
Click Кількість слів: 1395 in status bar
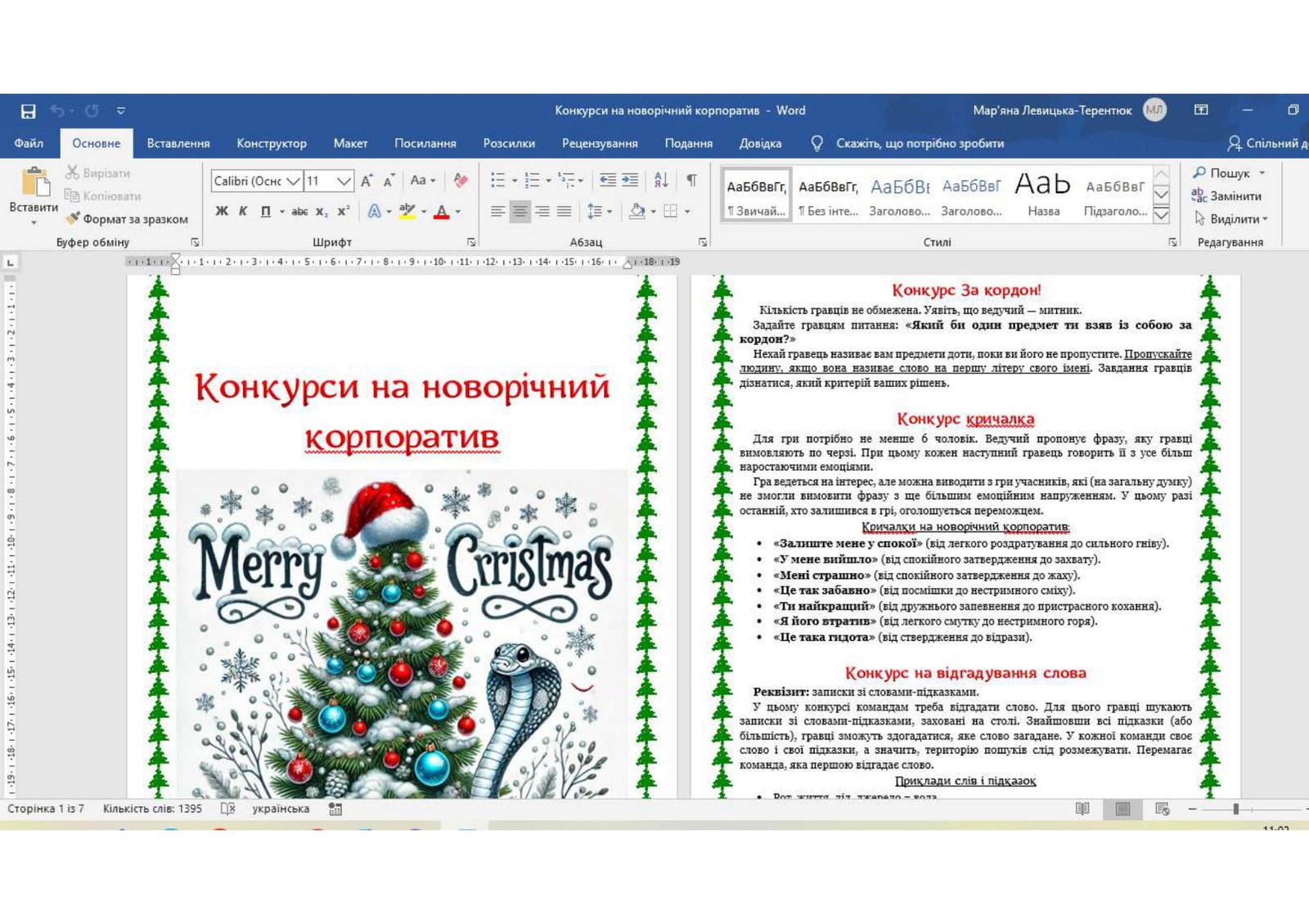pyautogui.click(x=152, y=809)
